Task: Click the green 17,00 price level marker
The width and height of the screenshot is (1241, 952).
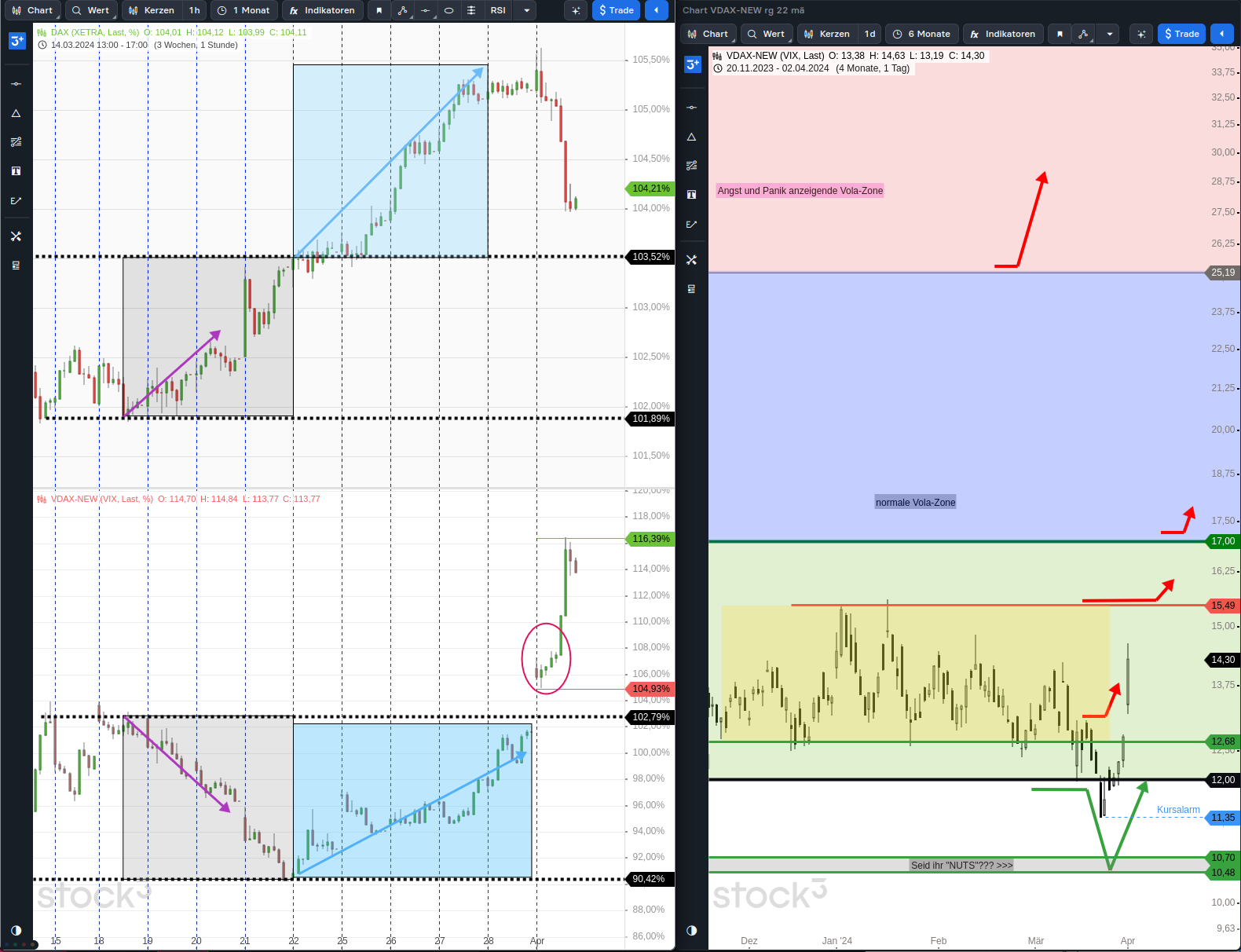Action: pos(1223,541)
